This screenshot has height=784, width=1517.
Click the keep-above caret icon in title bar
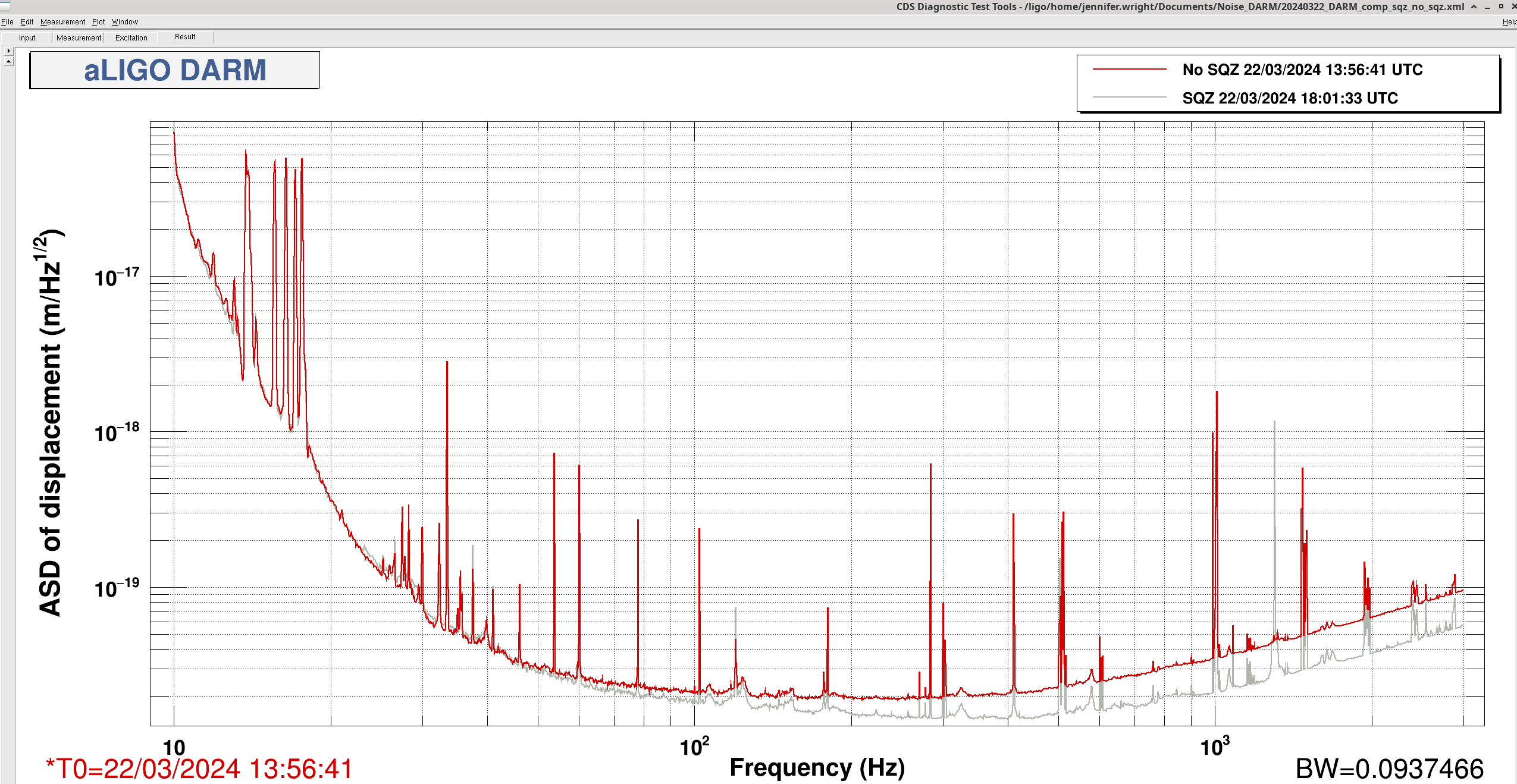pos(1474,7)
